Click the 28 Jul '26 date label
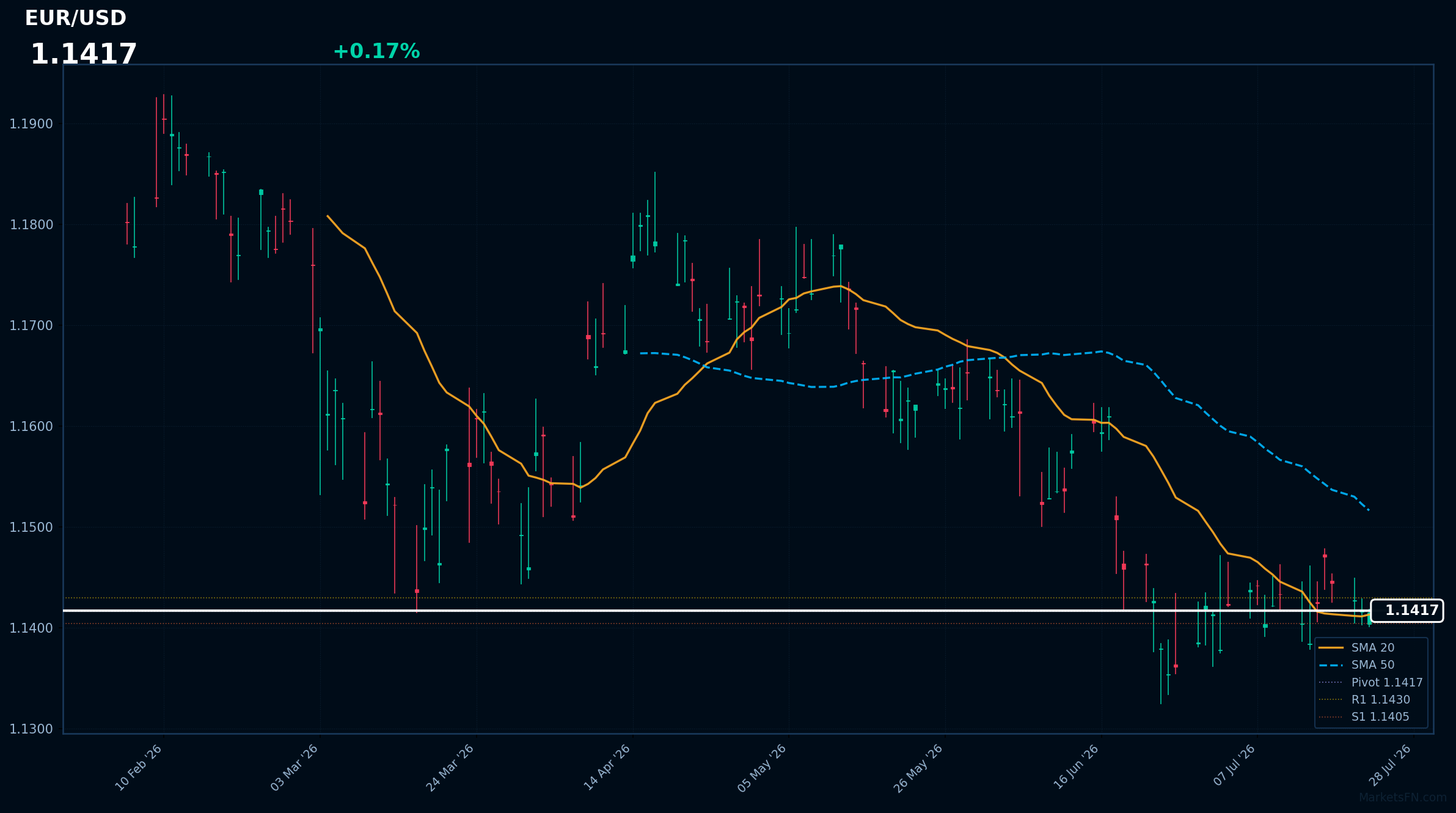Viewport: 1456px width, 813px height. [1391, 766]
